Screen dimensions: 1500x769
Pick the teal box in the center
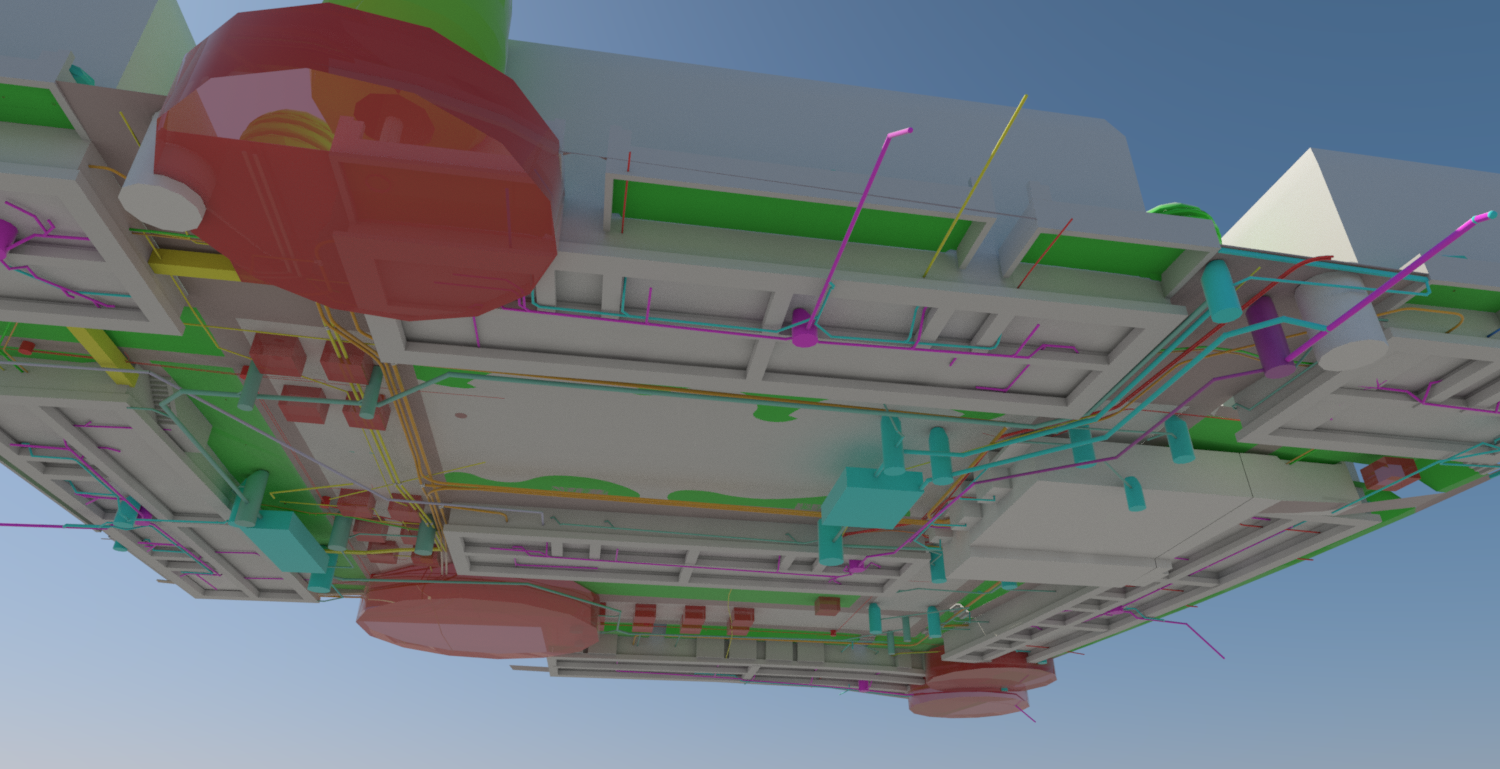coord(872,496)
